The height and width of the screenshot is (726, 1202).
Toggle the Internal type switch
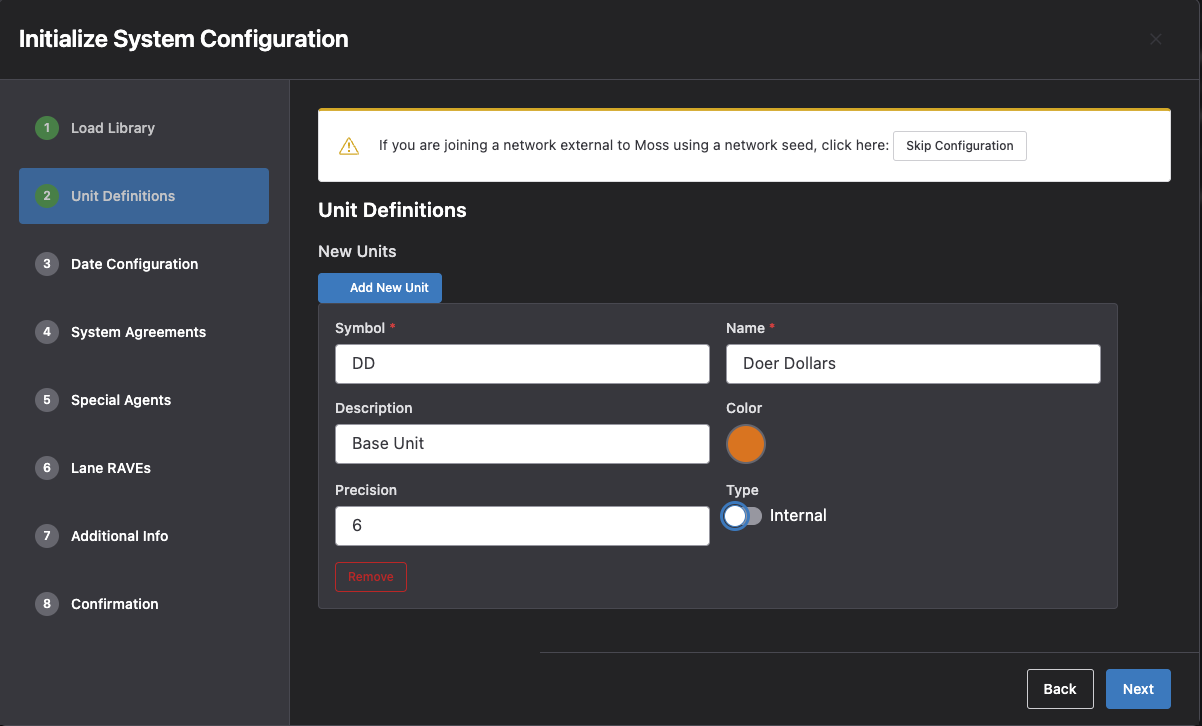pos(742,516)
